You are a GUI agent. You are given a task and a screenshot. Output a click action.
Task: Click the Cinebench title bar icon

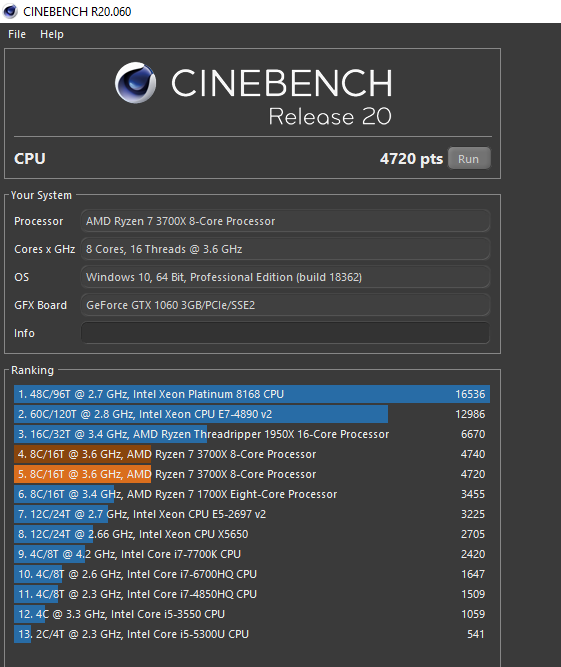click(x=10, y=11)
